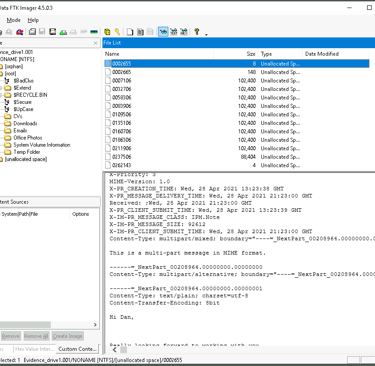Select the $Extend folder
This screenshot has height=366, width=375.
pyautogui.click(x=22, y=88)
